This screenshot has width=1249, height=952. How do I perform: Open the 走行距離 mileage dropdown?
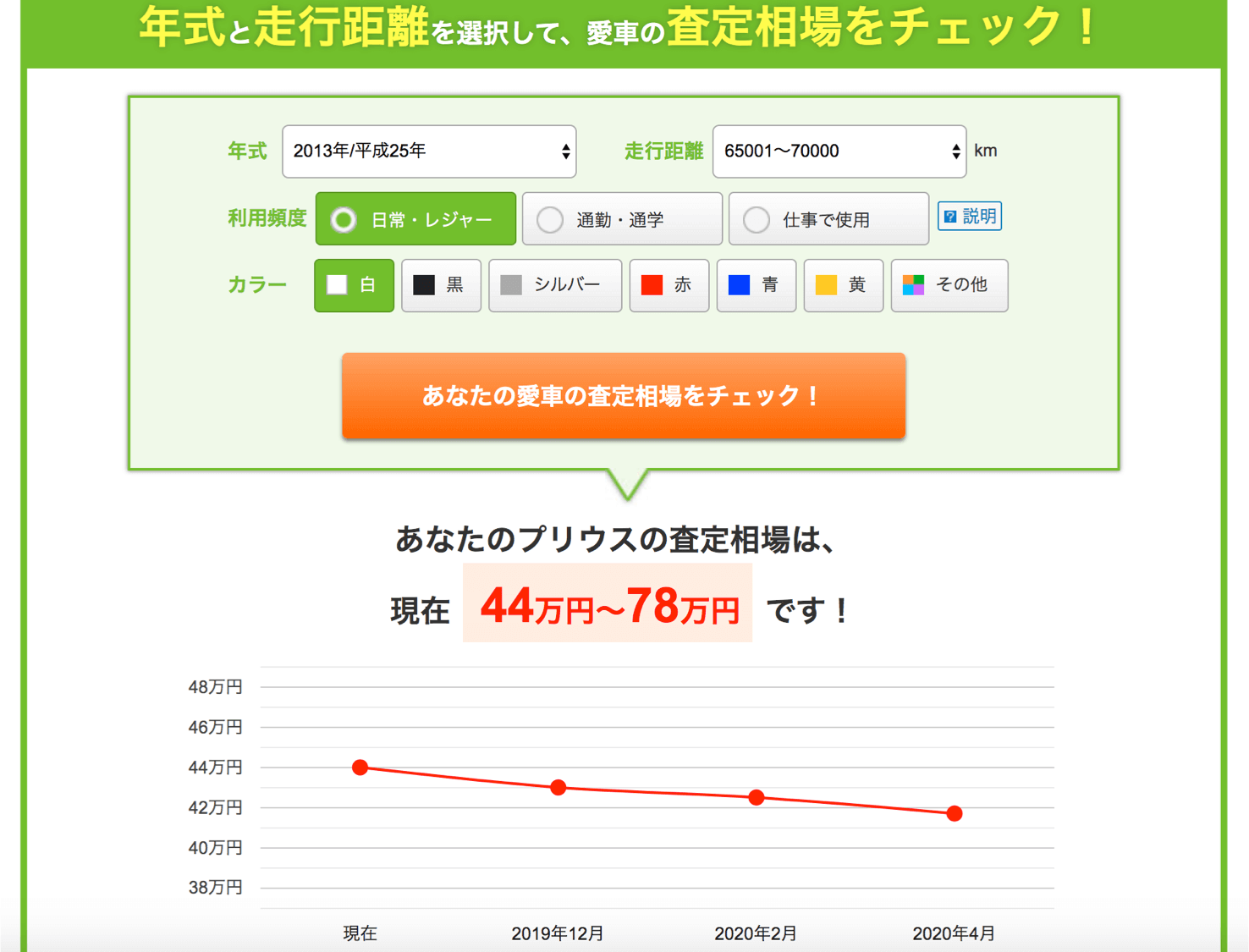click(x=838, y=151)
